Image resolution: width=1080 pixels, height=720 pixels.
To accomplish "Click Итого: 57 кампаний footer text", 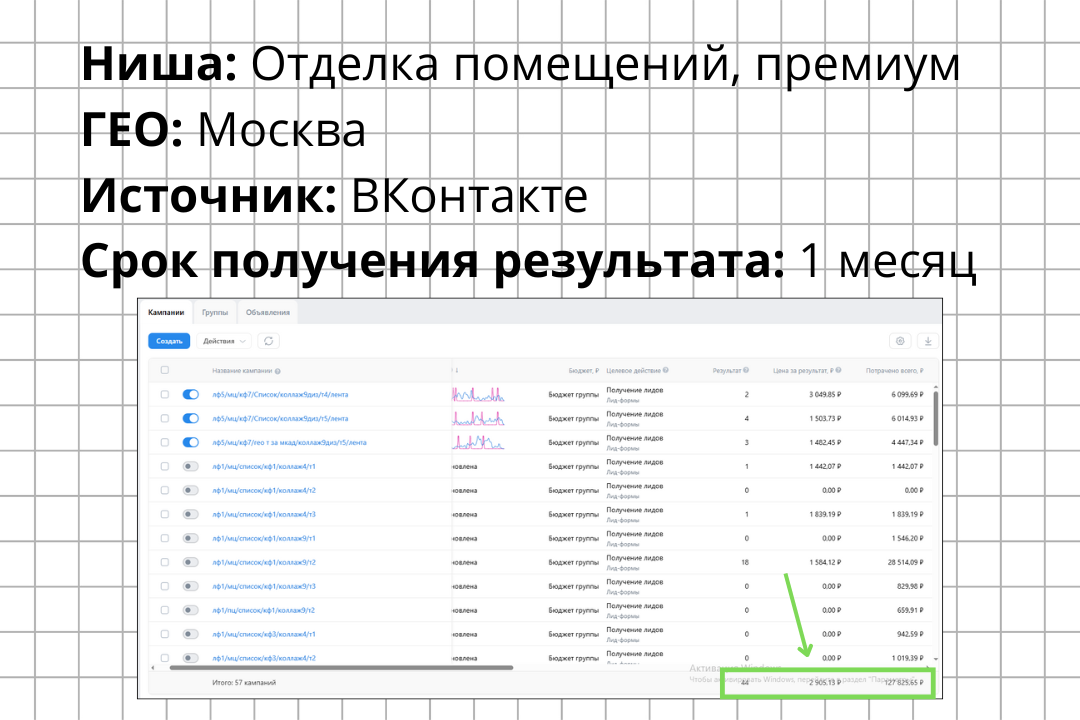I will [x=244, y=683].
